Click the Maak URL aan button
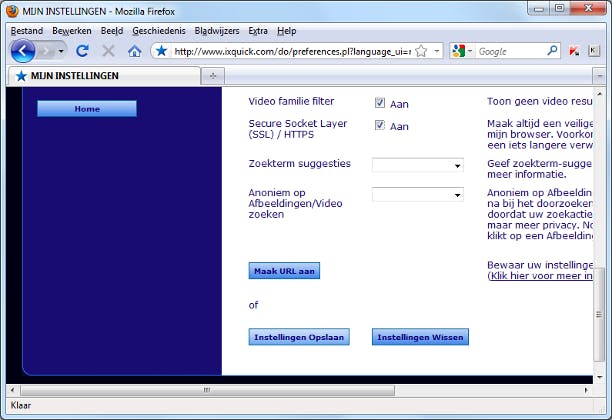 coord(284,271)
